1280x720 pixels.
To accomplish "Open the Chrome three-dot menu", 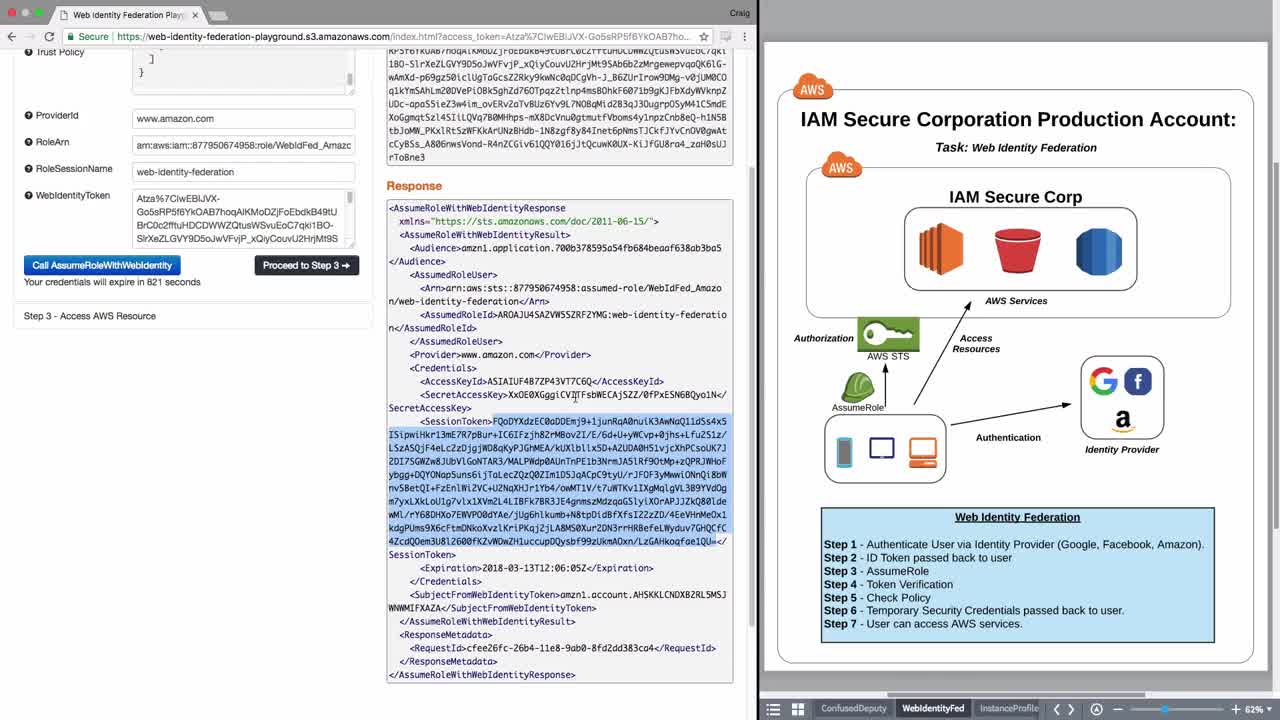I will click(x=745, y=36).
